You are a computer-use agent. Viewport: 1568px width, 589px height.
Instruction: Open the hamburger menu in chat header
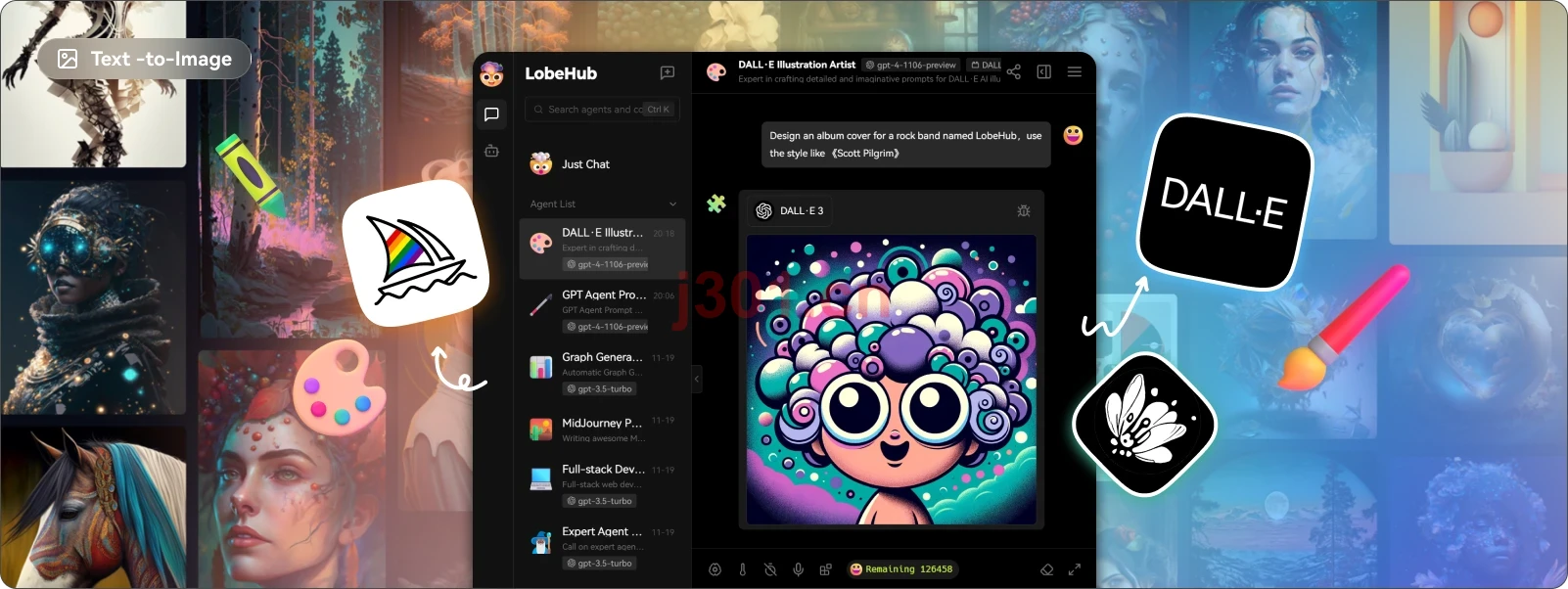click(x=1075, y=71)
